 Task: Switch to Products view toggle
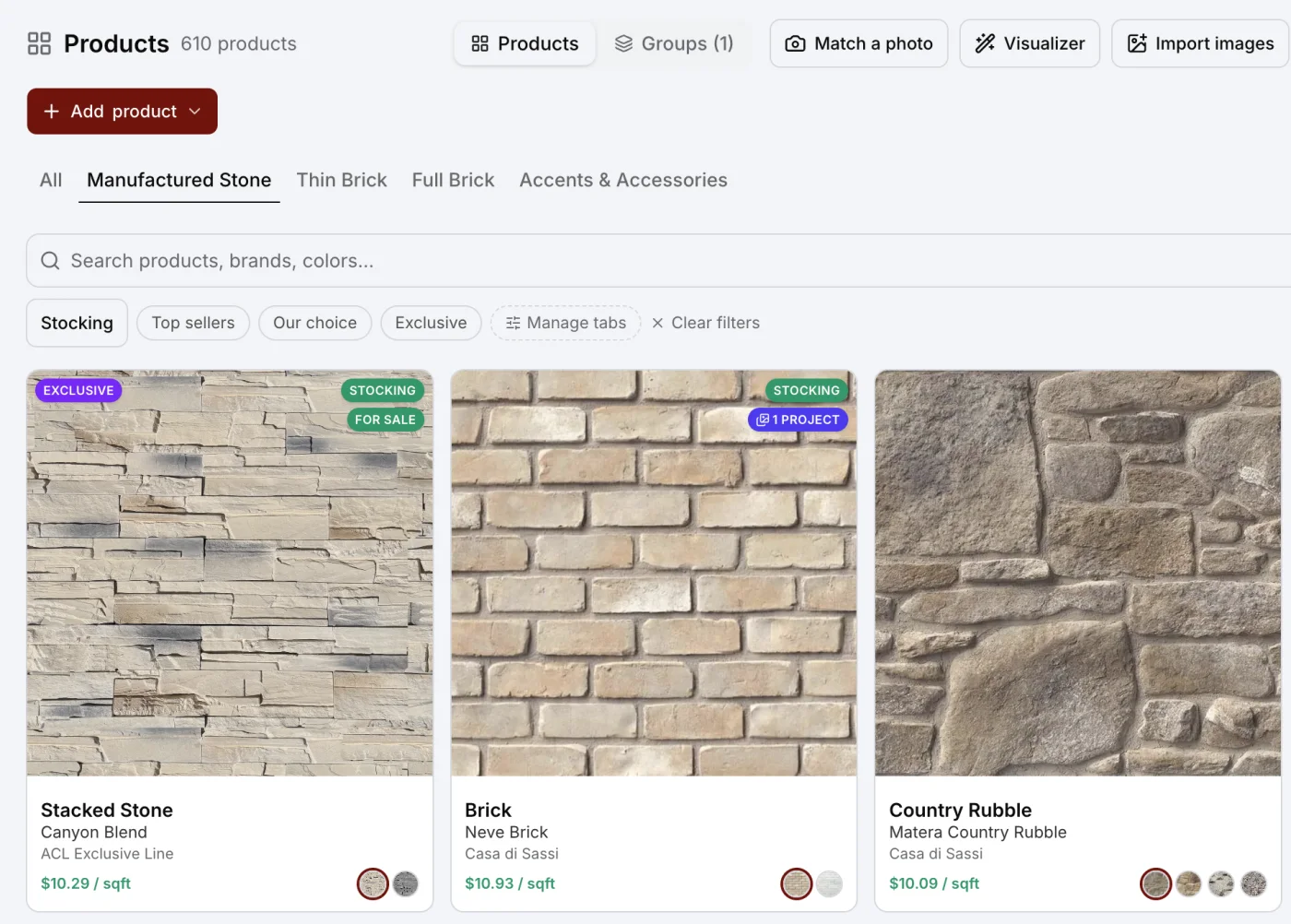pyautogui.click(x=525, y=43)
